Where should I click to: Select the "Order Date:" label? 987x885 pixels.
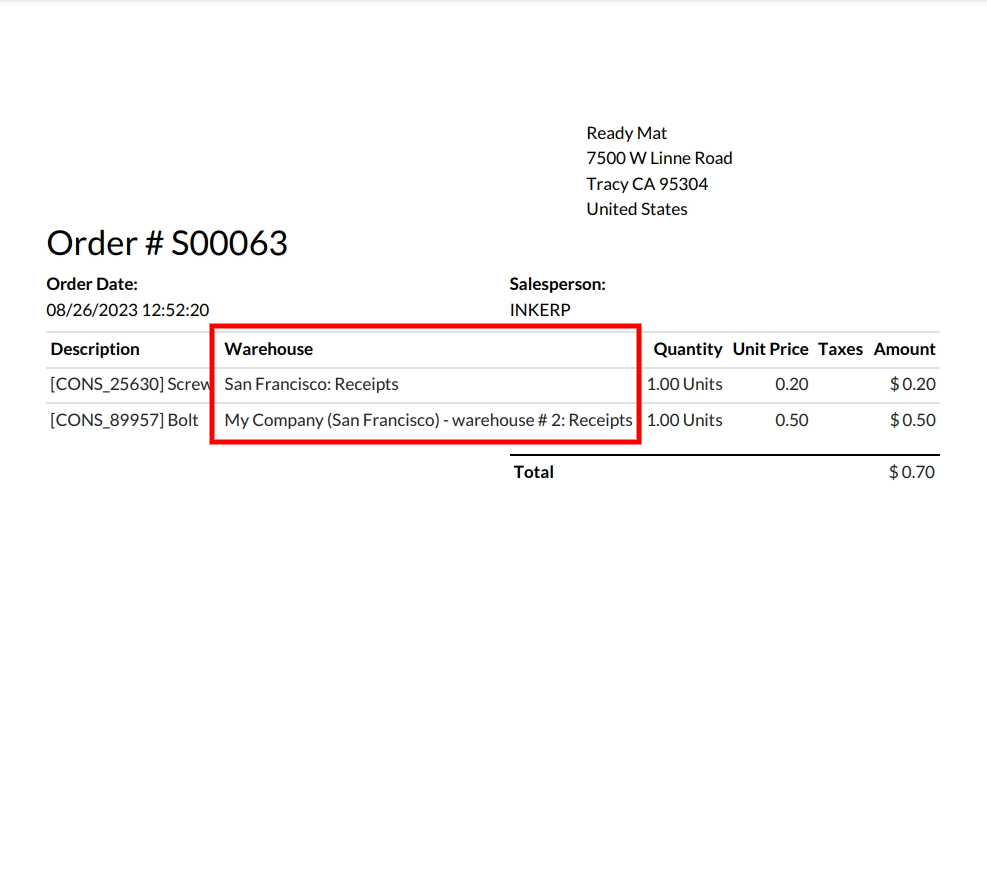coord(92,285)
